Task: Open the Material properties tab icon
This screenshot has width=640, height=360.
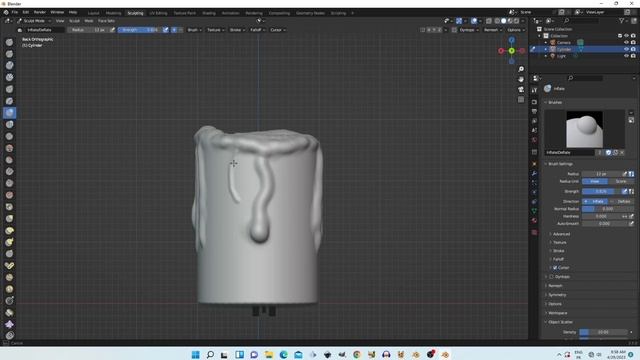Action: (534, 220)
